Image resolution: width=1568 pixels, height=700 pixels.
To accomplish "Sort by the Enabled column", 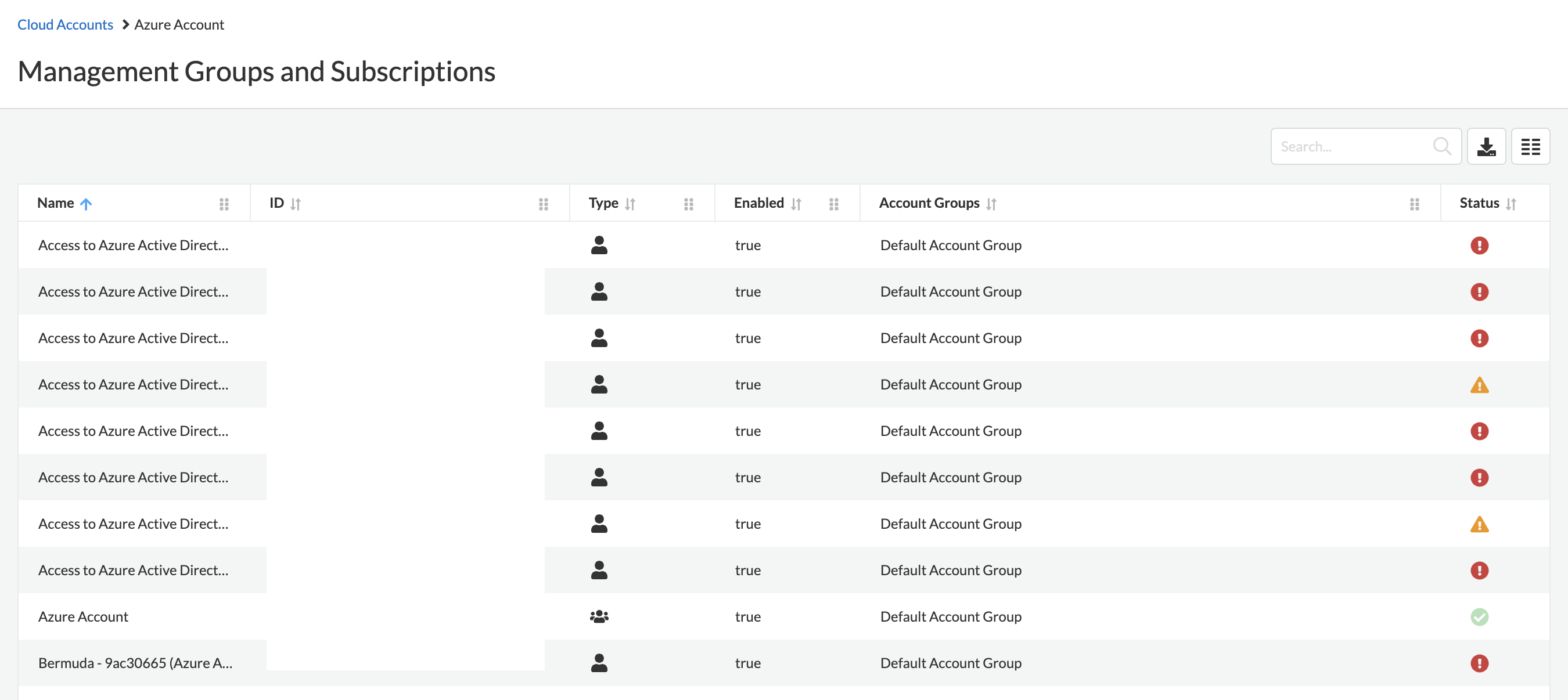I will click(796, 204).
